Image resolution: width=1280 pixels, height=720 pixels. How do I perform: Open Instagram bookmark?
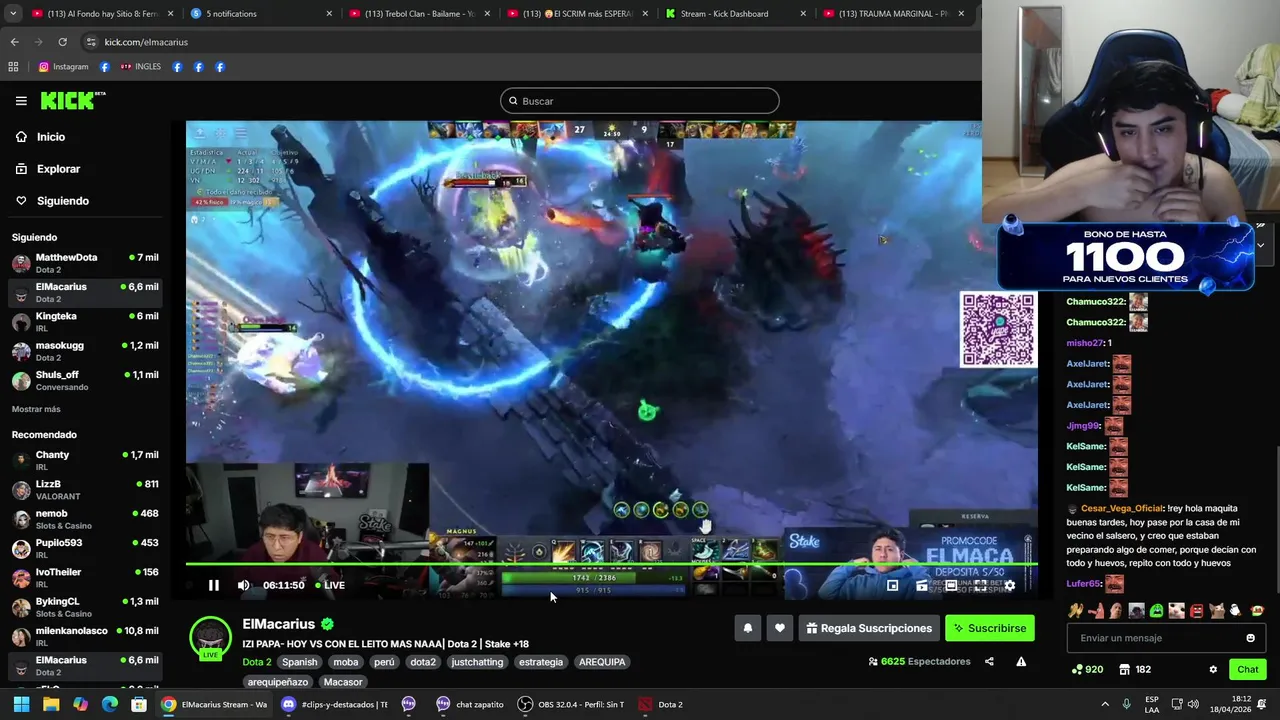coord(63,67)
